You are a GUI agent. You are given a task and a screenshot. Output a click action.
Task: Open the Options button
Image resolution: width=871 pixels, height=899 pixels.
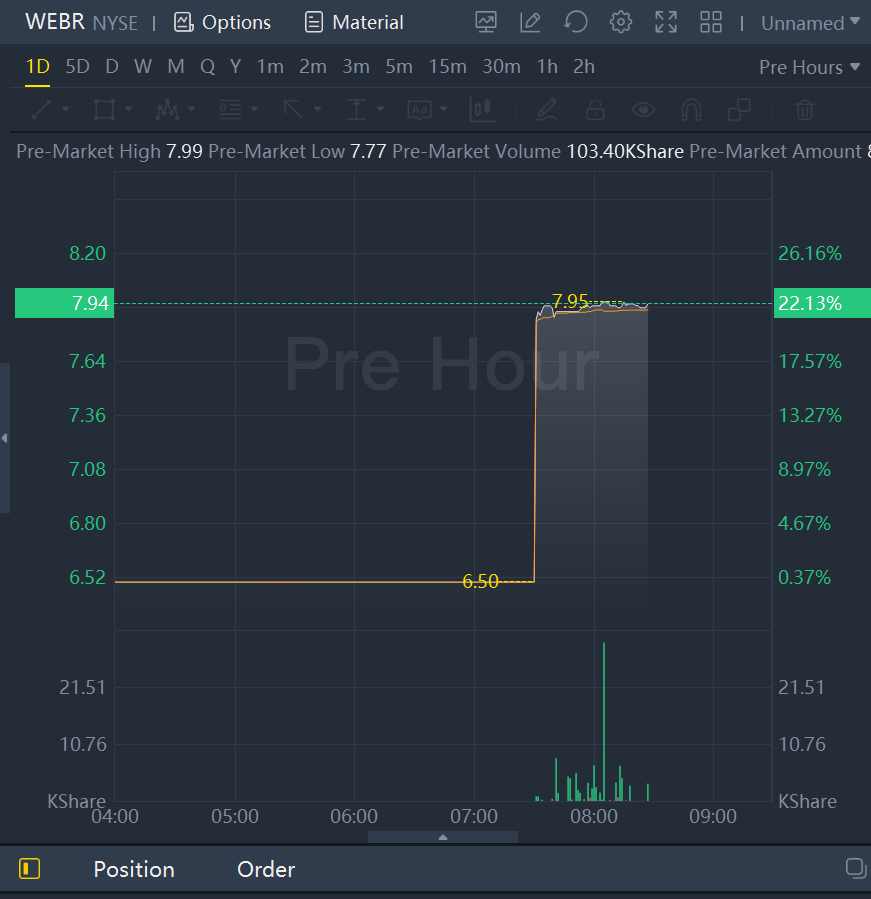pyautogui.click(x=222, y=22)
